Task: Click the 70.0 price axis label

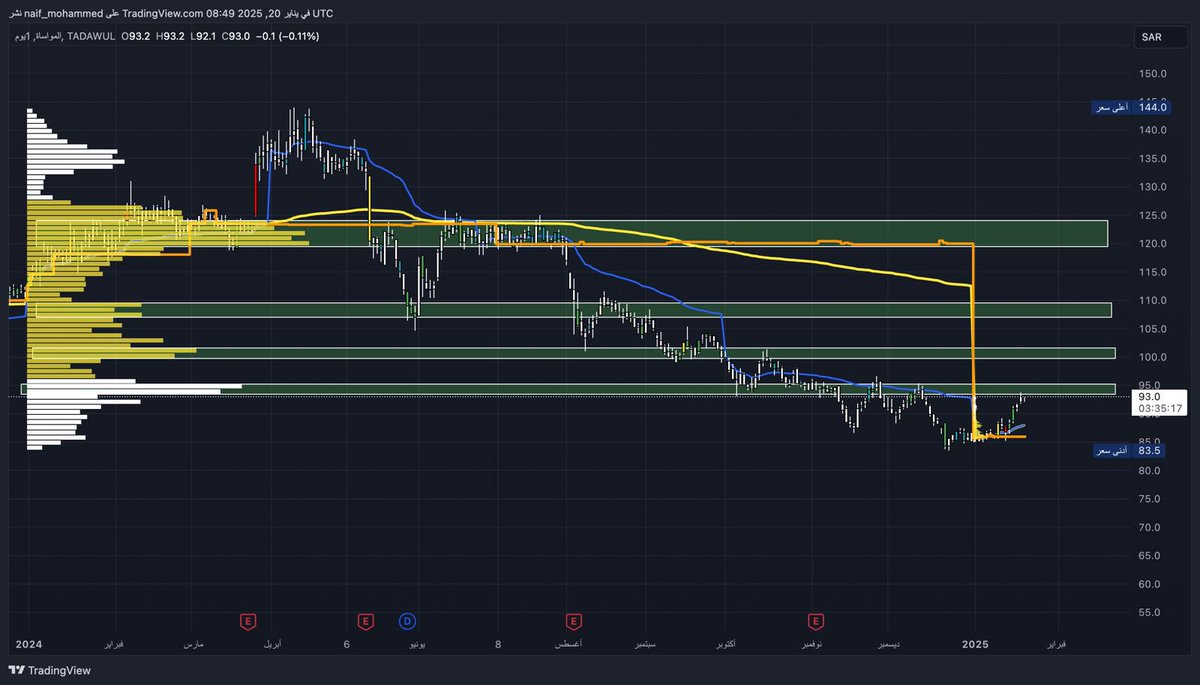Action: pos(1151,527)
